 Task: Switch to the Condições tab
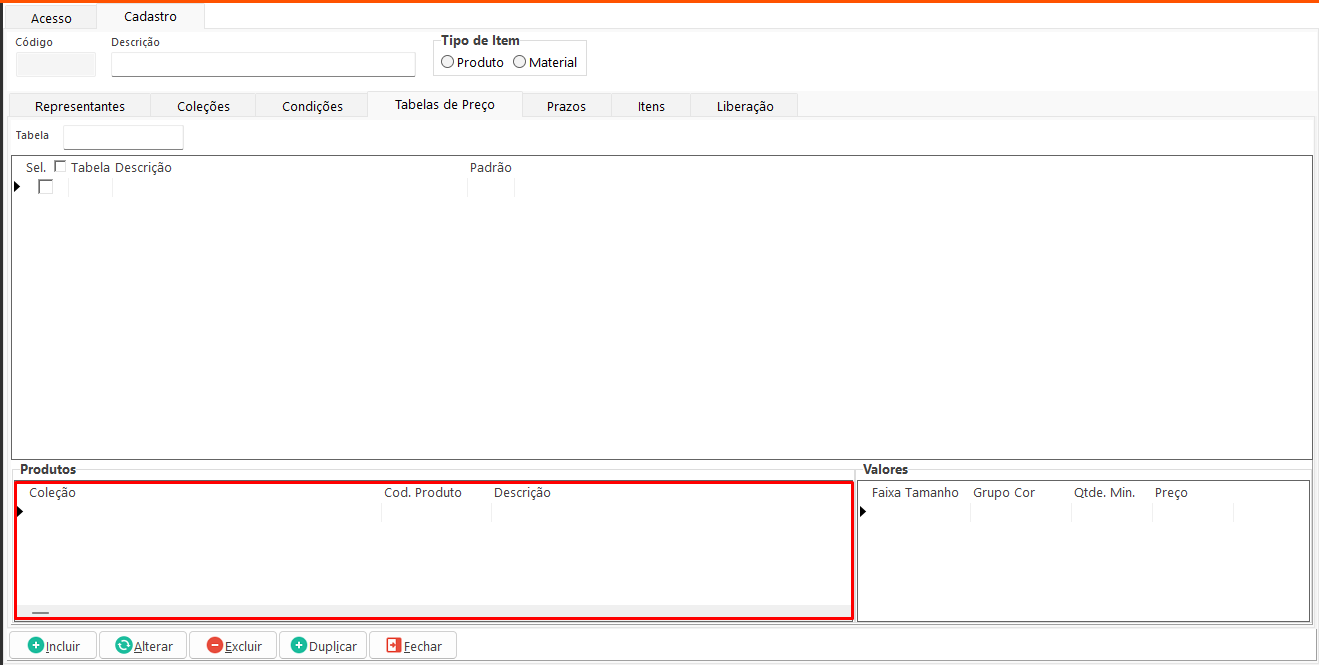point(312,106)
